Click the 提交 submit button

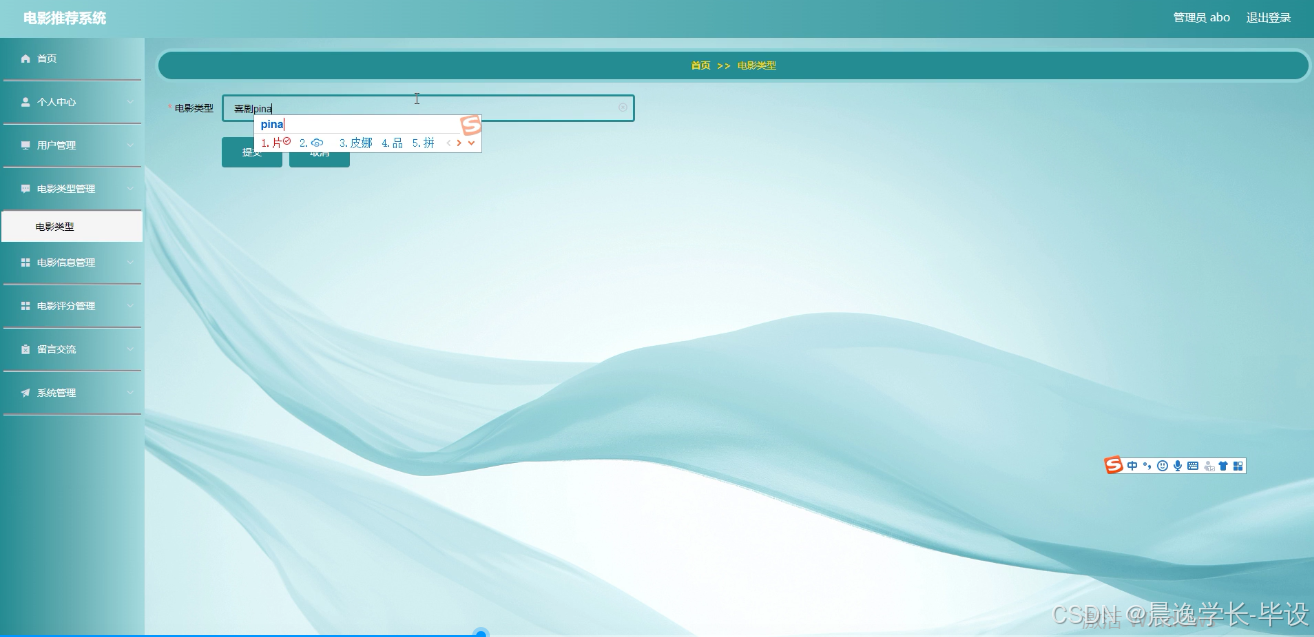[x=252, y=153]
